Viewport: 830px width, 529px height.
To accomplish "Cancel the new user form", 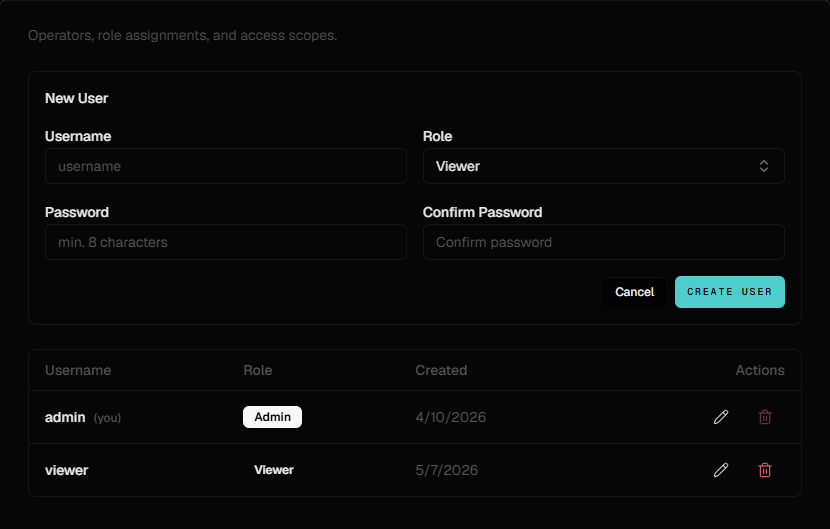I will click(634, 292).
